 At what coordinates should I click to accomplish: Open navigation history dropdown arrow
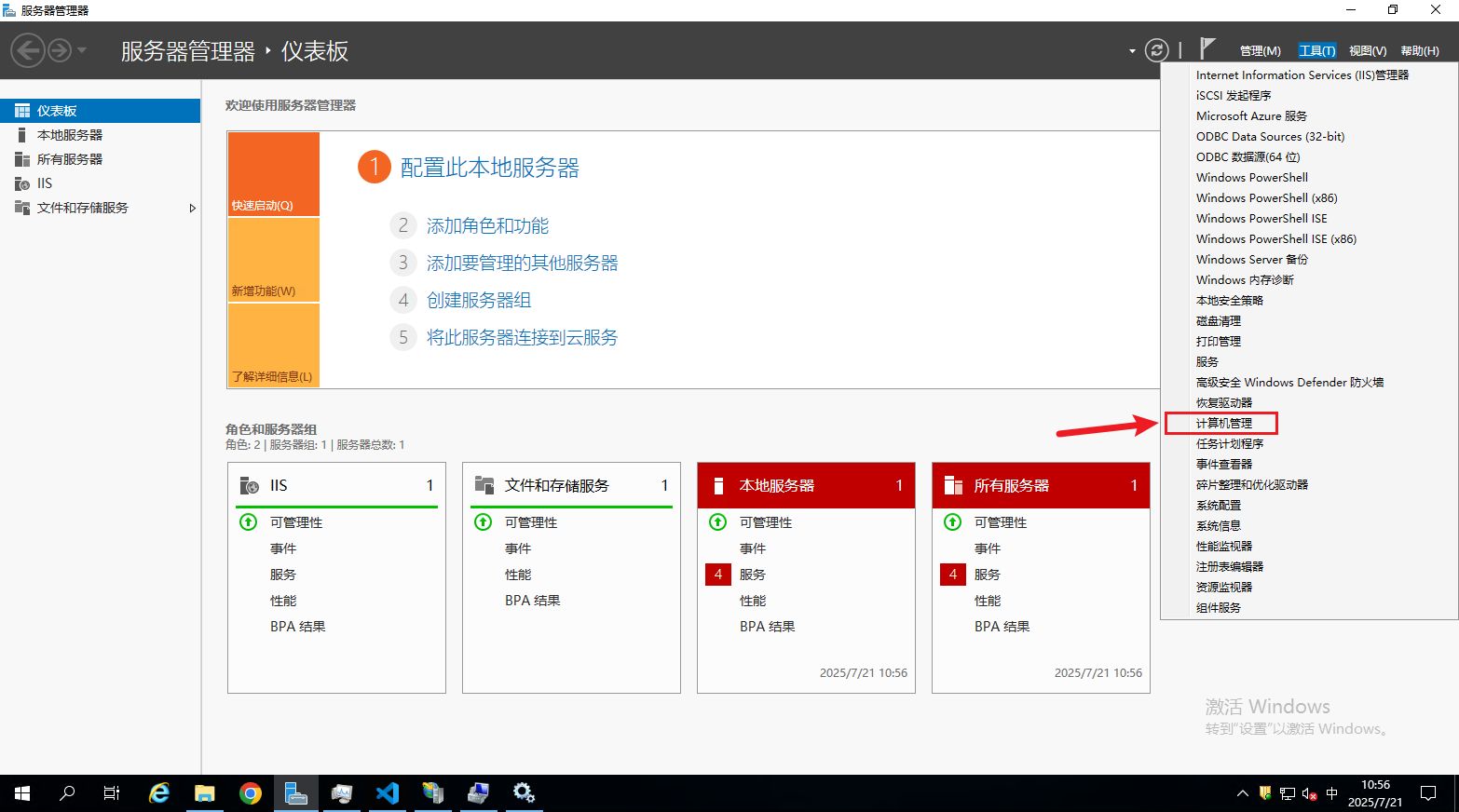coord(82,50)
